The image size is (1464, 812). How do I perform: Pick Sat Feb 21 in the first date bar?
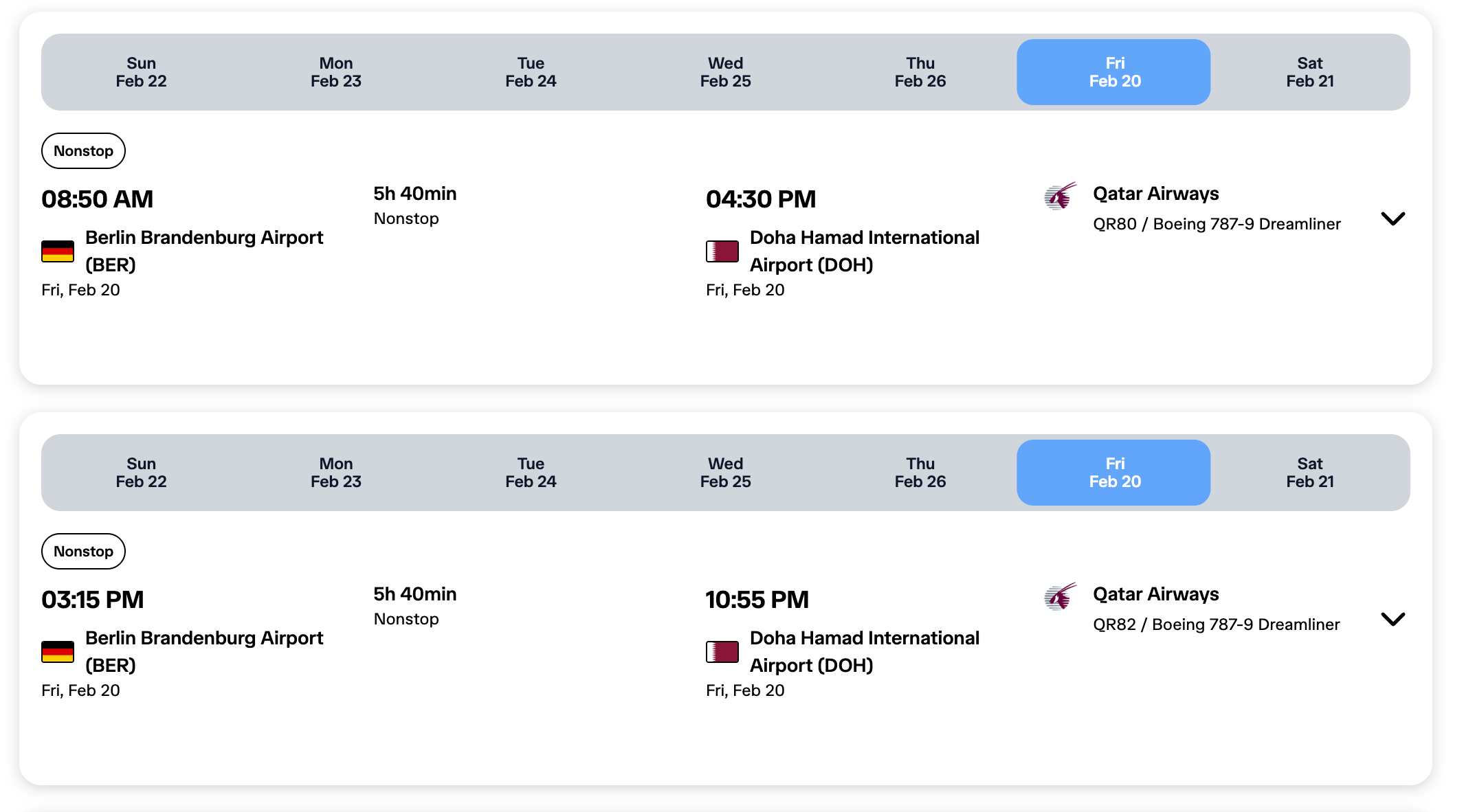1309,72
